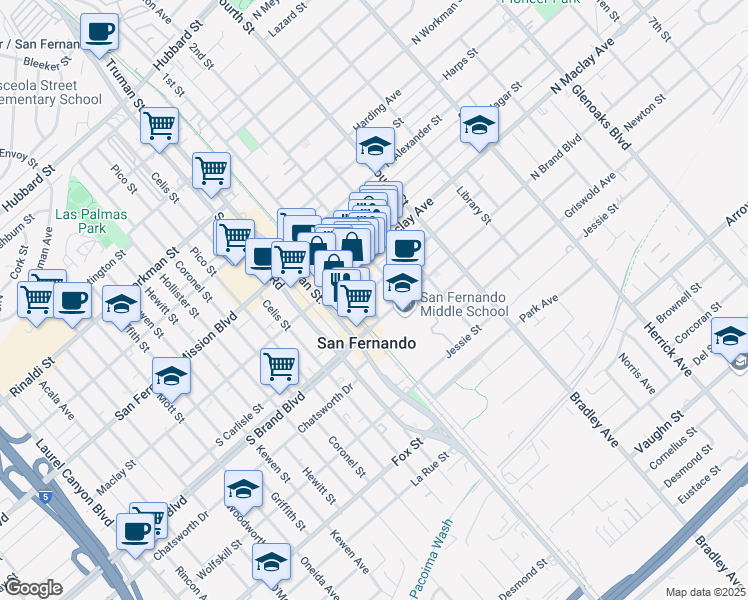
Task: Click the San Fernando city label
Action: click(x=366, y=343)
